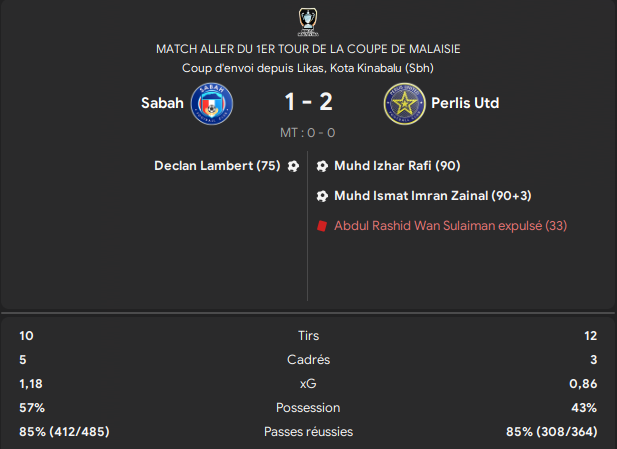The image size is (617, 449).
Task: Click the goal icon next to Muhd Izhar Rafi
Action: tap(322, 166)
